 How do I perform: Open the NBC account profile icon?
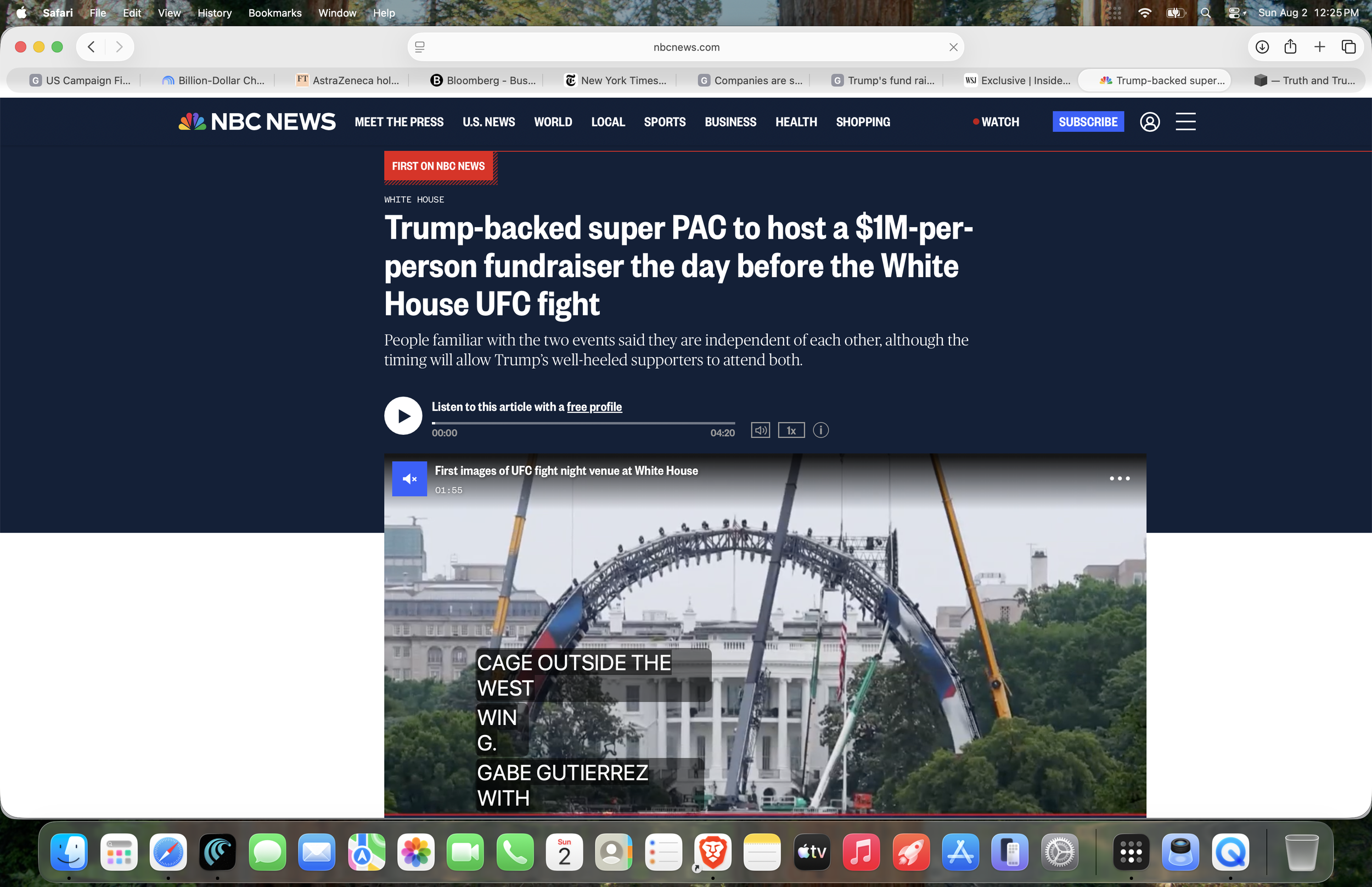[x=1150, y=121]
